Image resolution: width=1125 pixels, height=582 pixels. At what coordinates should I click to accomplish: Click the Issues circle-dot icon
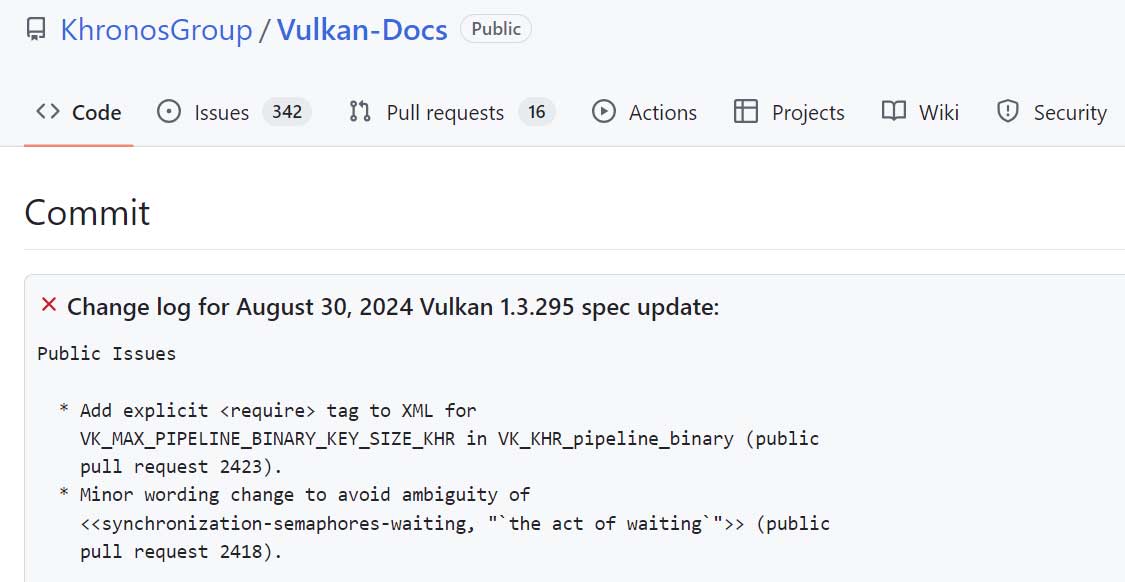click(x=169, y=111)
